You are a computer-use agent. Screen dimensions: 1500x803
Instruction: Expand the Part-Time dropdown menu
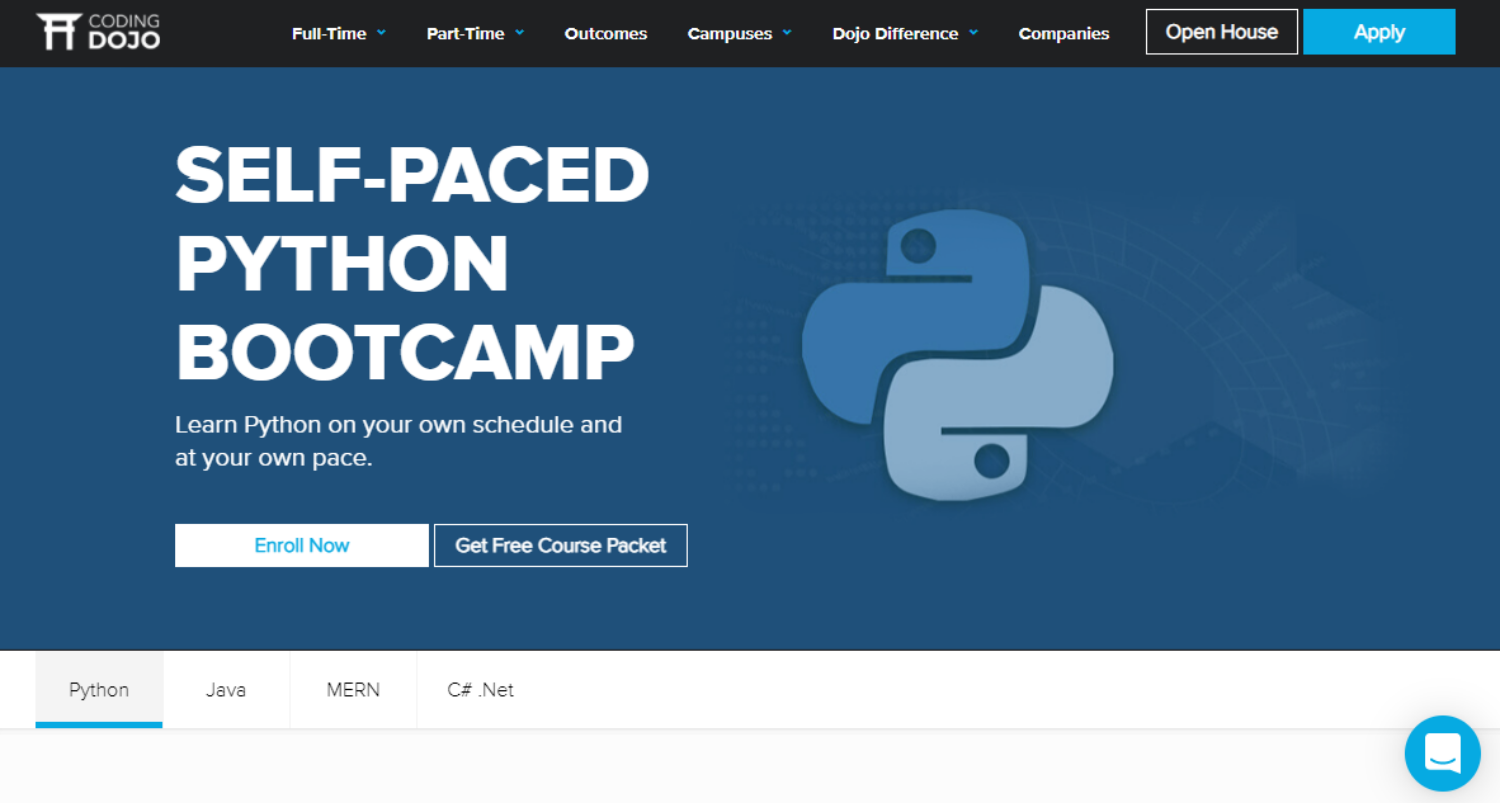tap(466, 33)
